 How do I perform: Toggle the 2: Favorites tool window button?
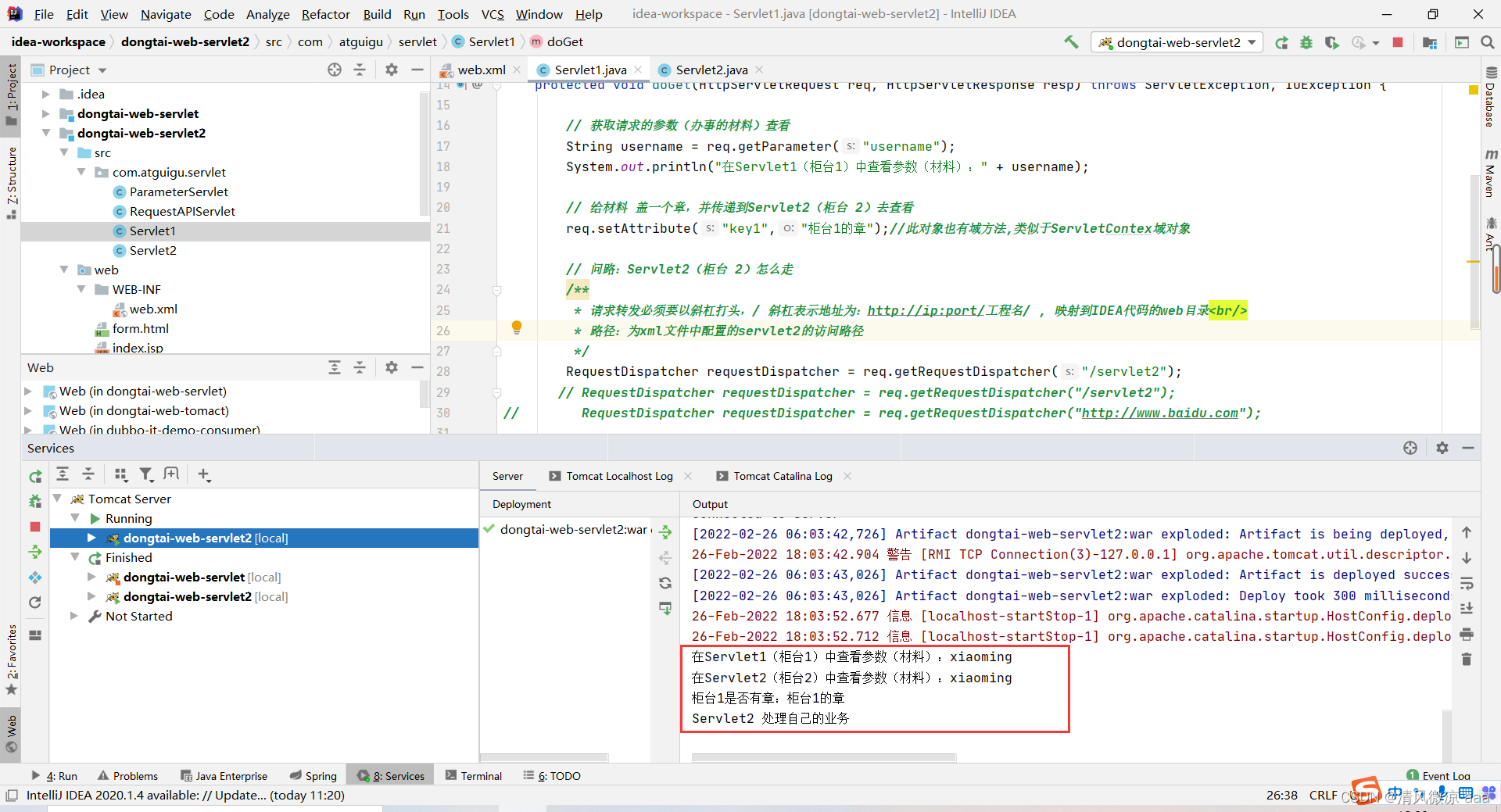tap(11, 660)
